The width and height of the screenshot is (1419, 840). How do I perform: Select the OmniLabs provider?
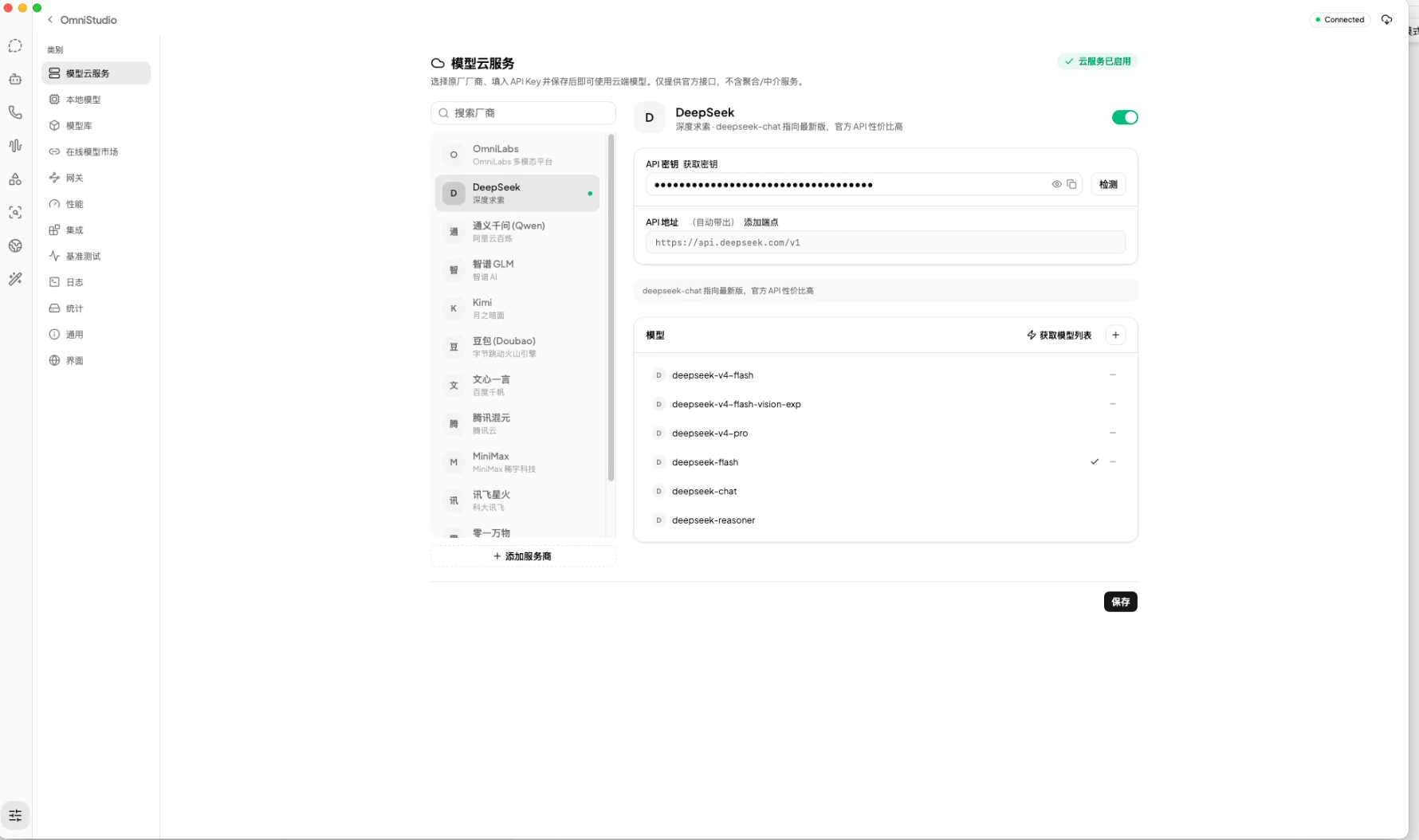pos(517,155)
